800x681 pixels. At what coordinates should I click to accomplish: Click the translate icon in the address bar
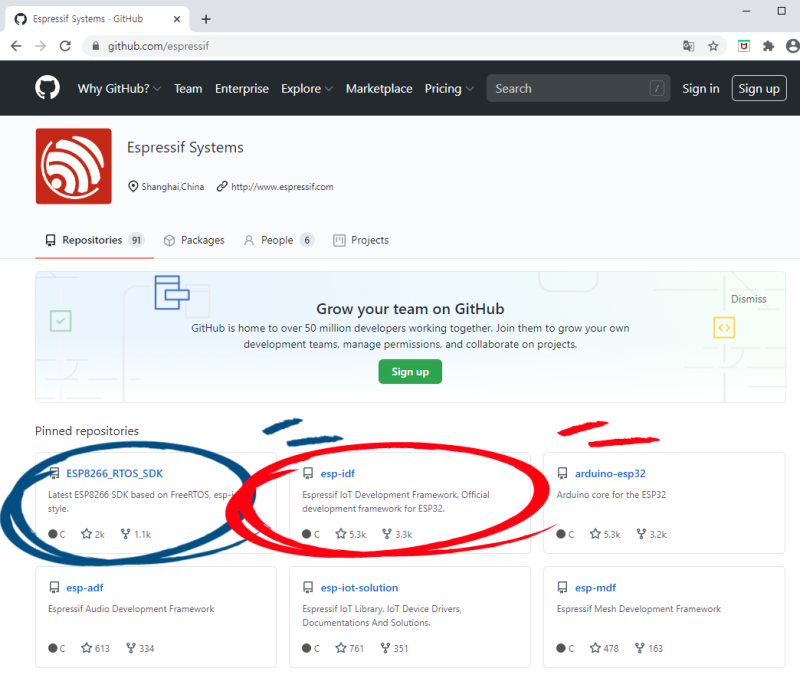pyautogui.click(x=689, y=45)
